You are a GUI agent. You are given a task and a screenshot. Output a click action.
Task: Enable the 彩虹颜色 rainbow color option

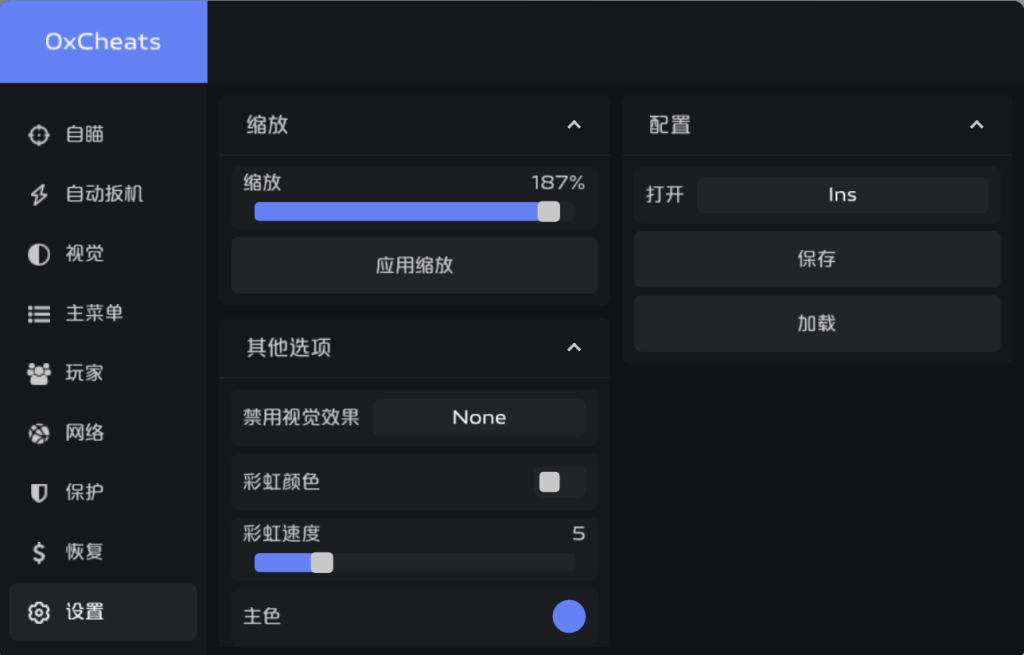pyautogui.click(x=548, y=482)
